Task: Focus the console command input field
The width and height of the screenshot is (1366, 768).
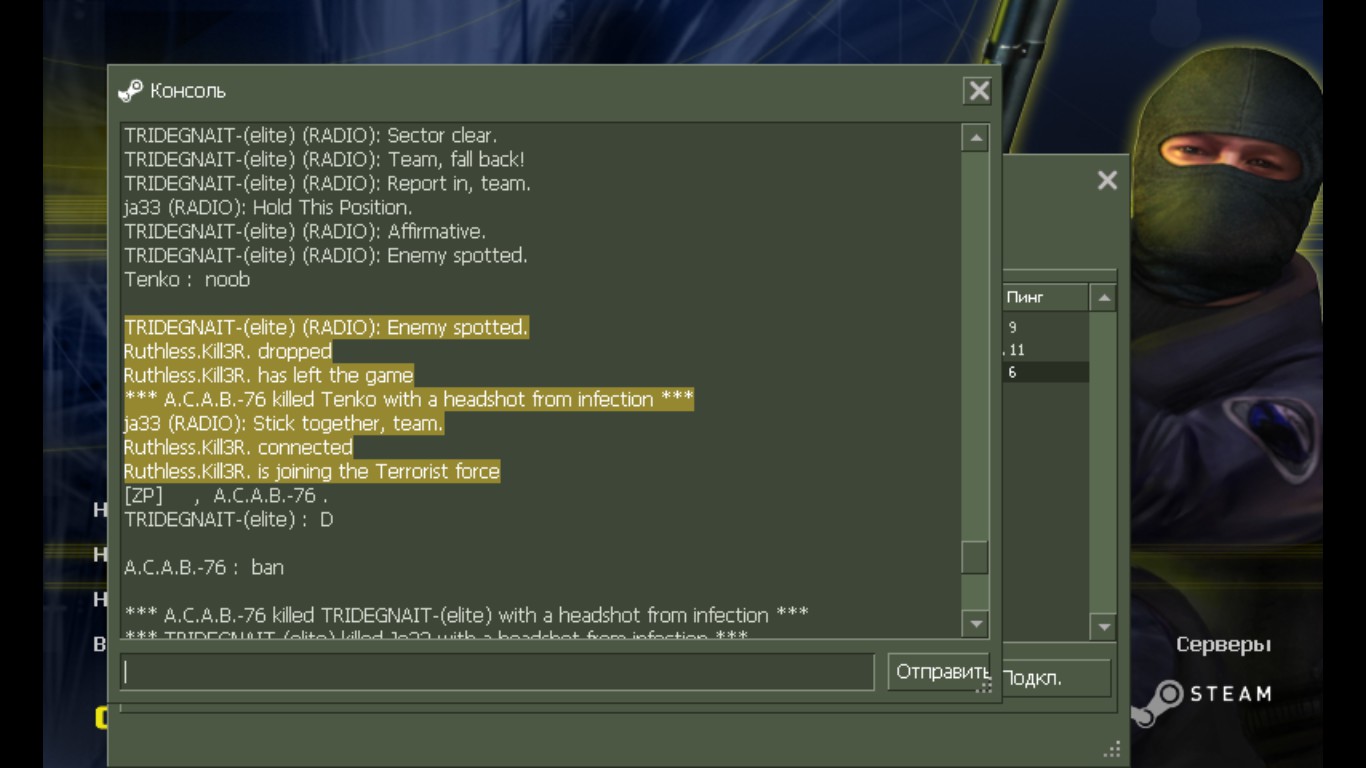Action: coord(497,672)
